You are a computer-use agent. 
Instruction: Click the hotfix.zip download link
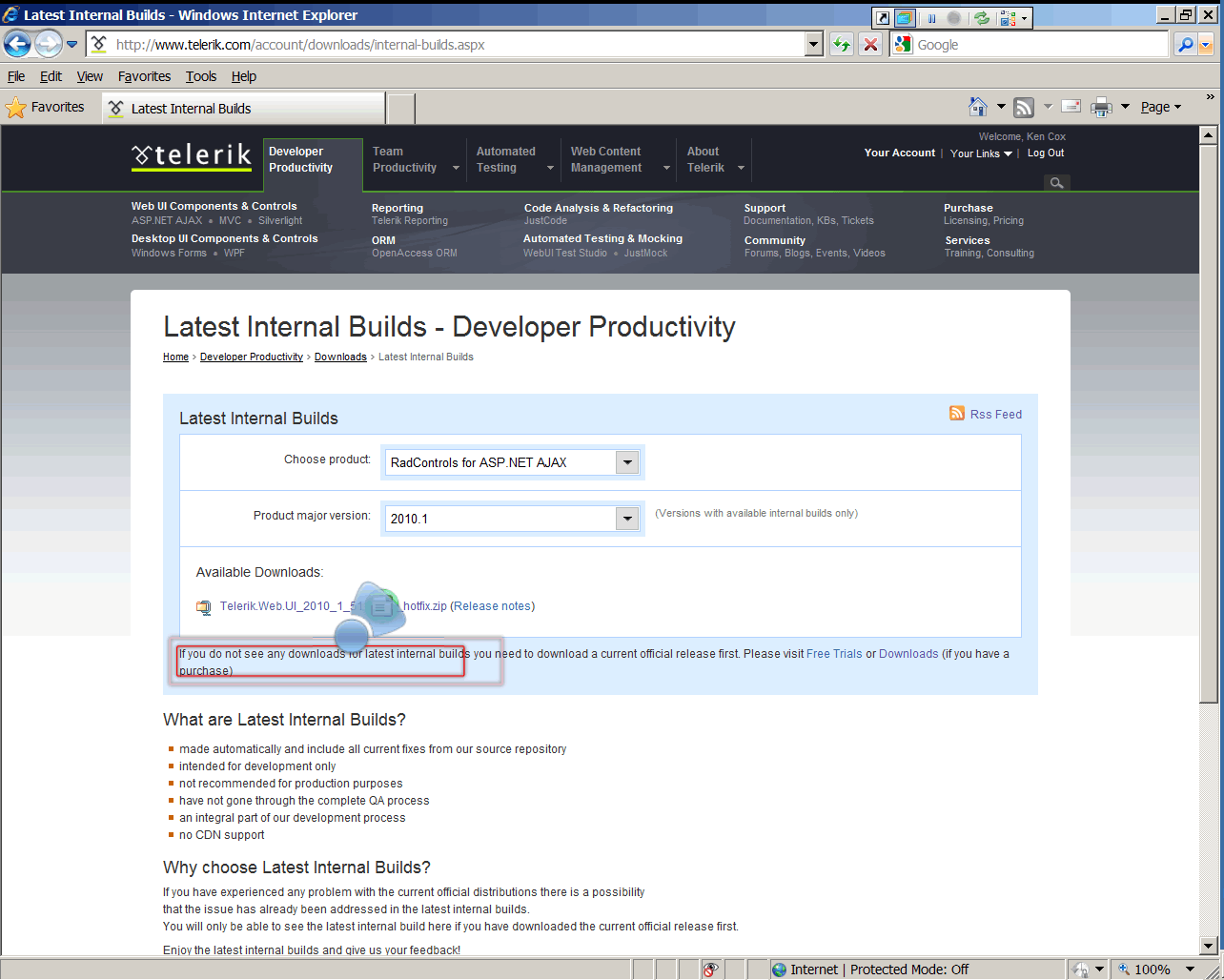coord(333,606)
